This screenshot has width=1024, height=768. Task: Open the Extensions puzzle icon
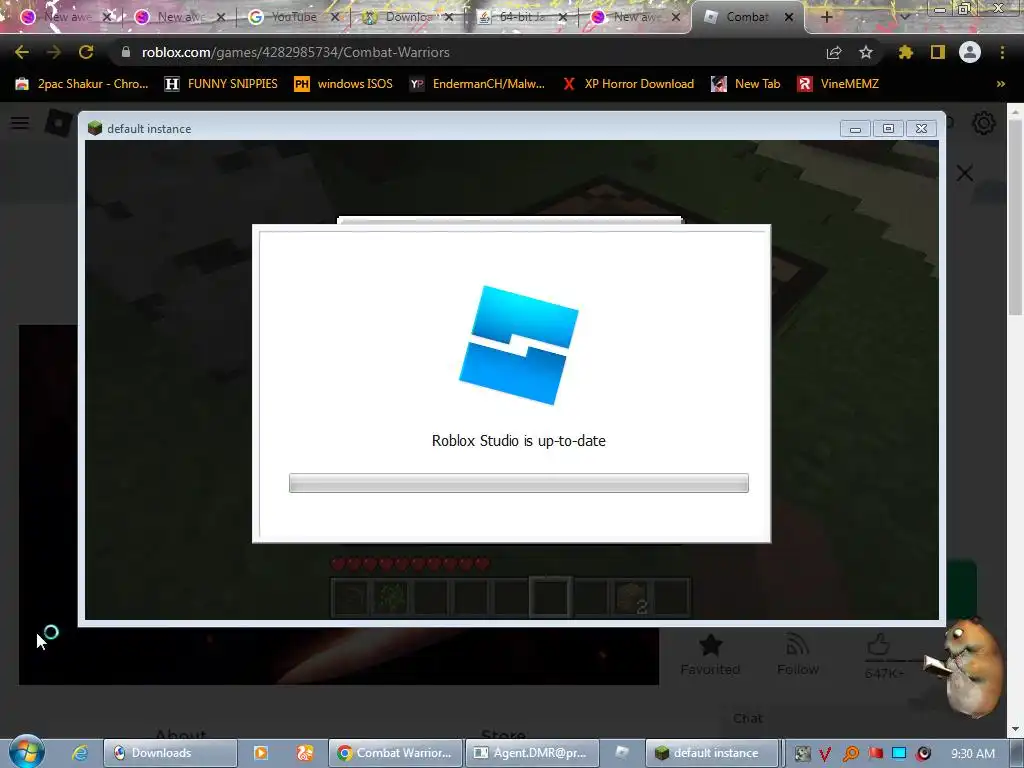[905, 52]
